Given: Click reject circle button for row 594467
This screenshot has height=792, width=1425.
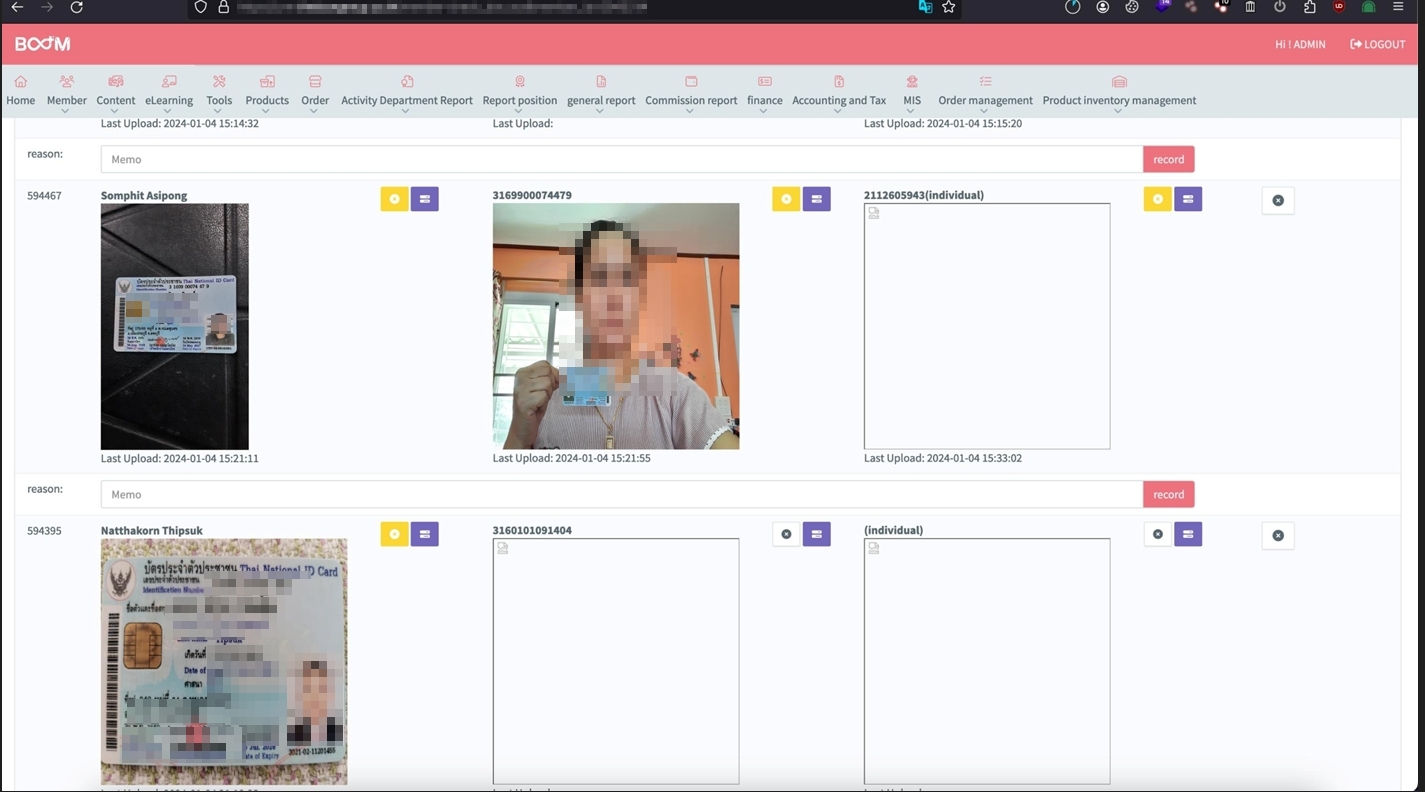Looking at the screenshot, I should point(1277,200).
